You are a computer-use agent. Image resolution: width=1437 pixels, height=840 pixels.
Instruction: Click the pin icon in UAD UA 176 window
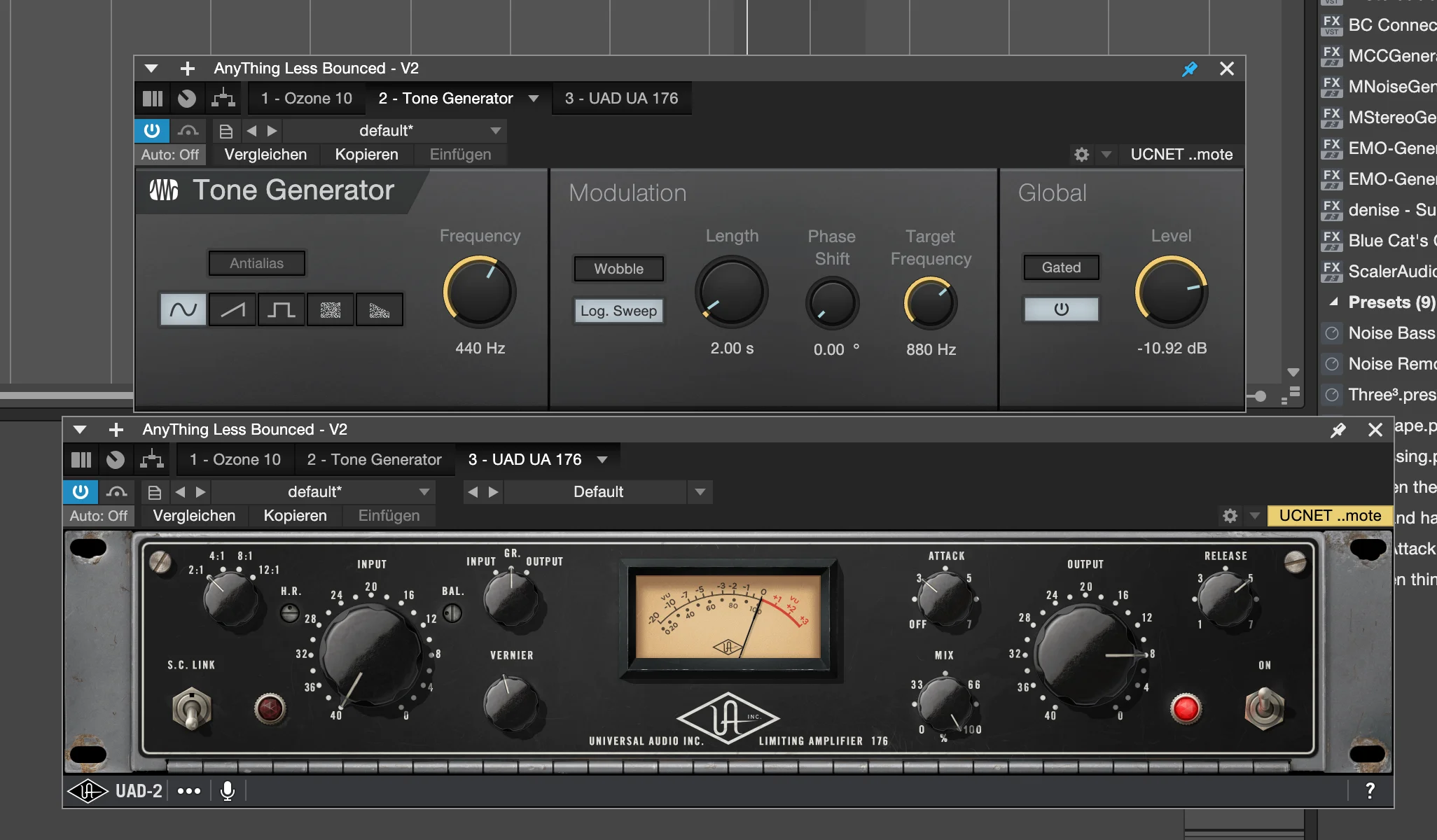[1338, 430]
